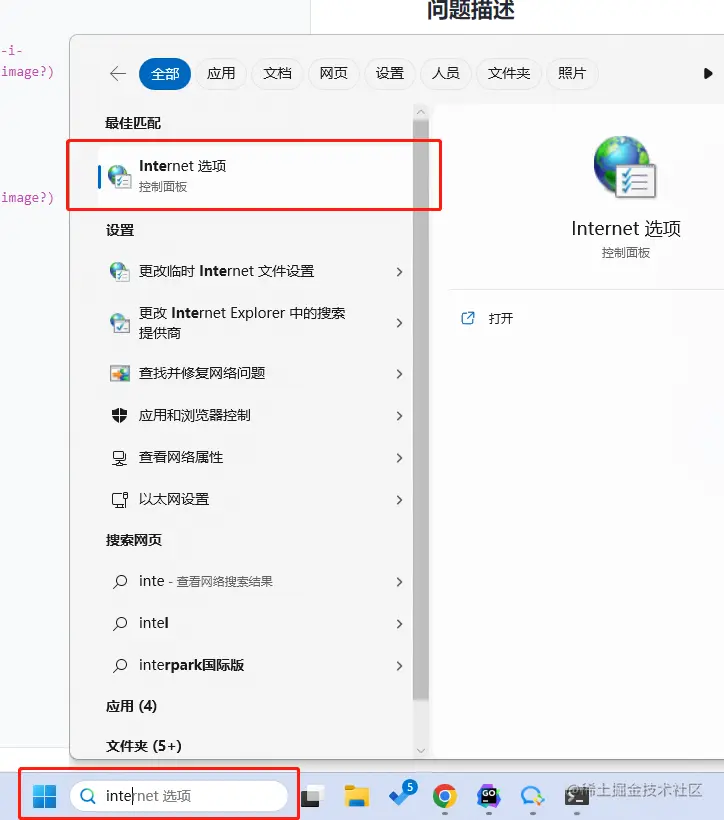Show more filters with the right arrow
The image size is (724, 820).
(x=708, y=74)
